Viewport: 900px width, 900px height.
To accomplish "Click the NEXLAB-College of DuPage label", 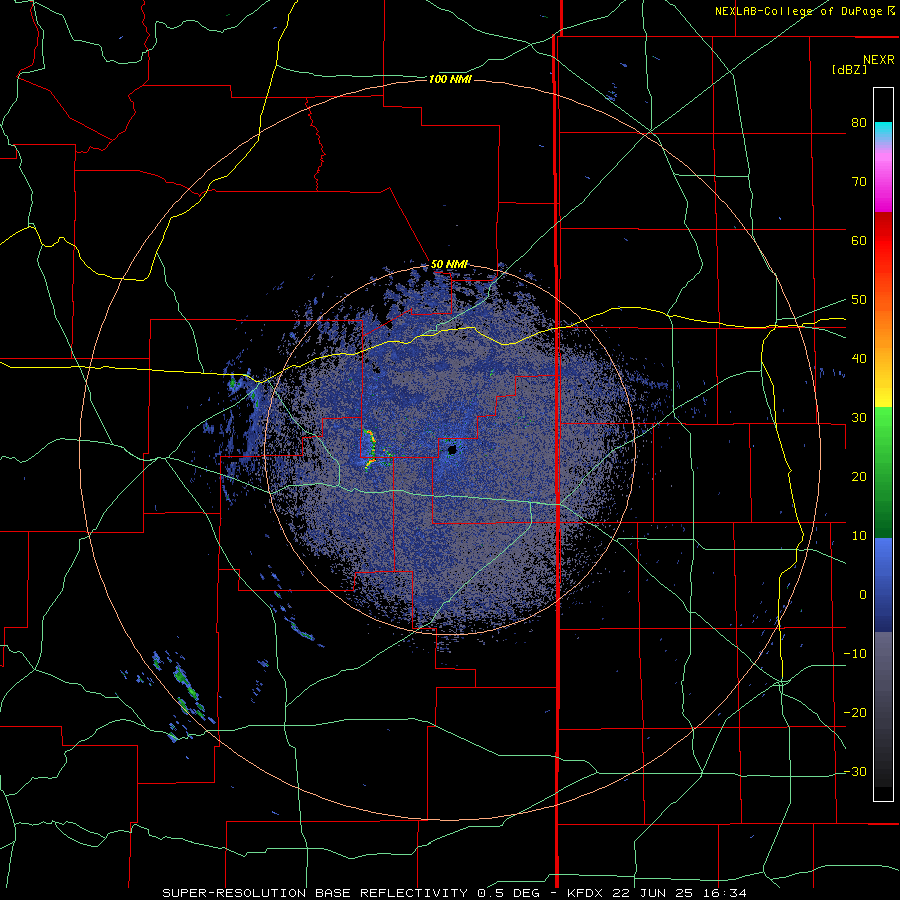I will [x=798, y=11].
